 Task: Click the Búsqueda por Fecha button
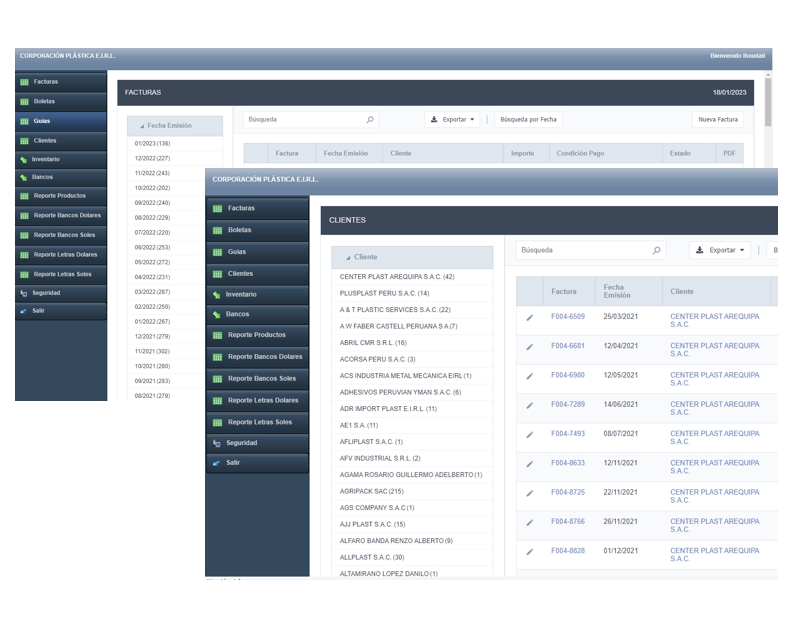tap(528, 119)
